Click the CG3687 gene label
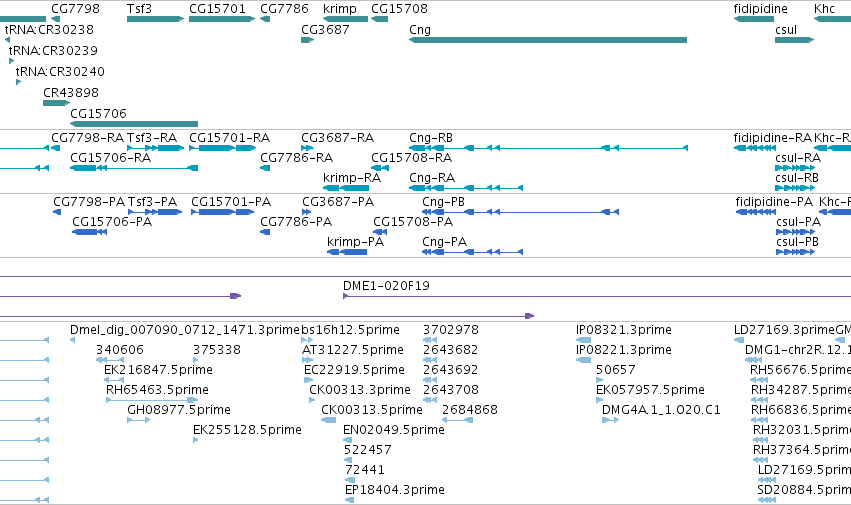Image resolution: width=851 pixels, height=505 pixels. [326, 29]
